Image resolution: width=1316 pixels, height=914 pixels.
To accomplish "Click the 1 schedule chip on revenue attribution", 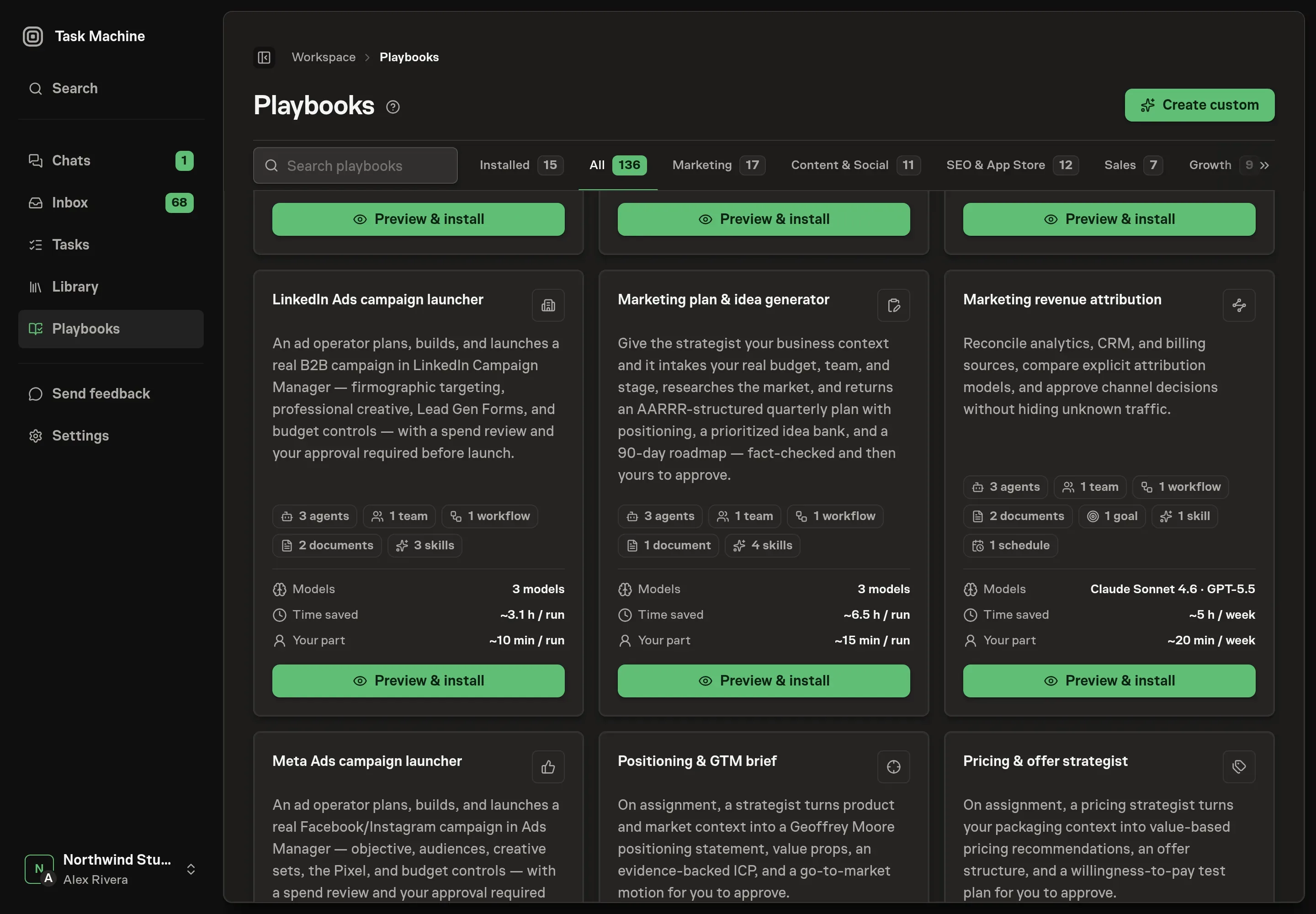I will 1010,546.
